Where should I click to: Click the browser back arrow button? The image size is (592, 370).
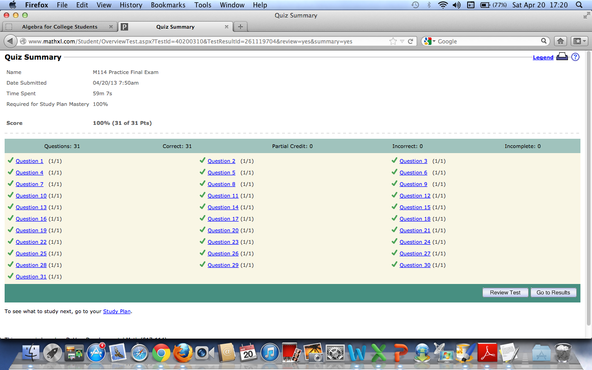pos(11,41)
